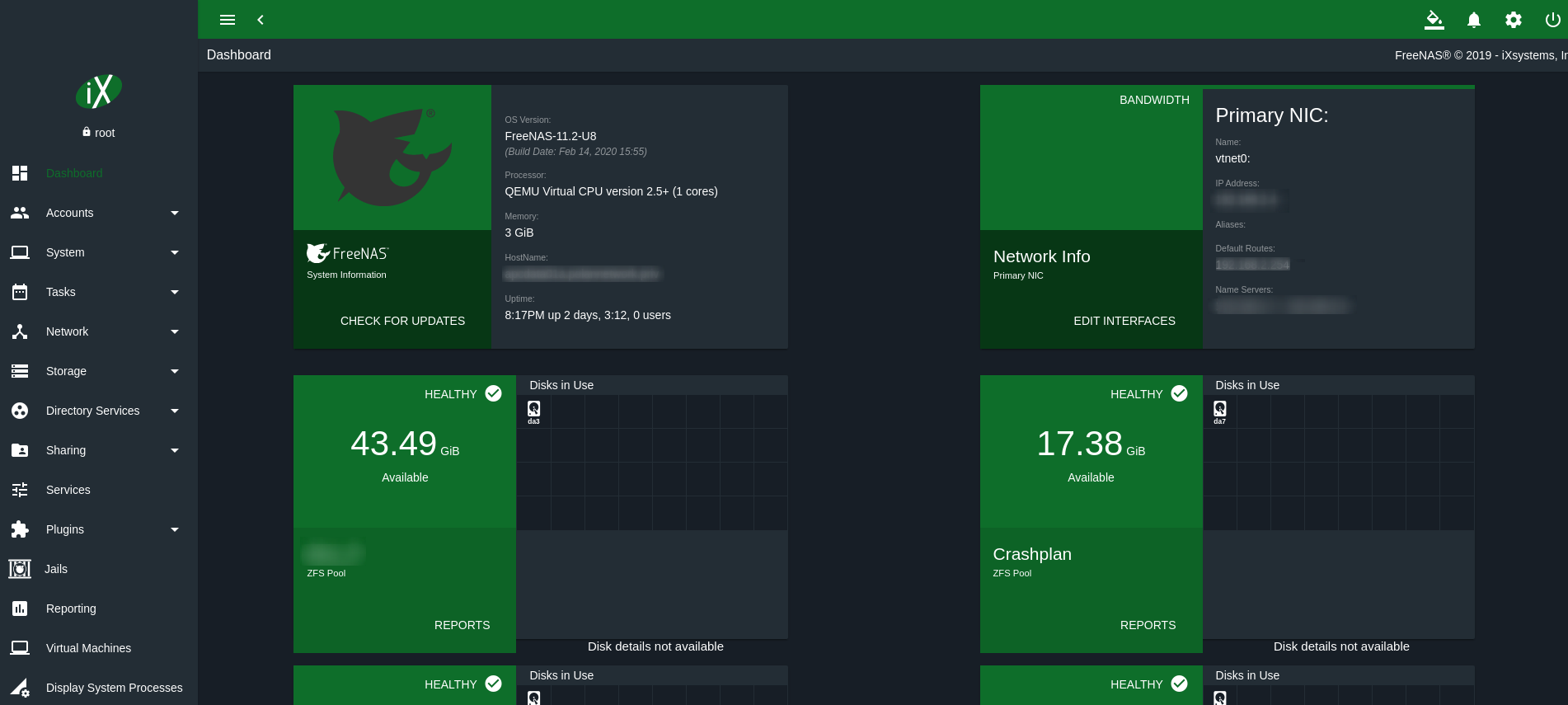Click the da7 disk icon

1220,409
